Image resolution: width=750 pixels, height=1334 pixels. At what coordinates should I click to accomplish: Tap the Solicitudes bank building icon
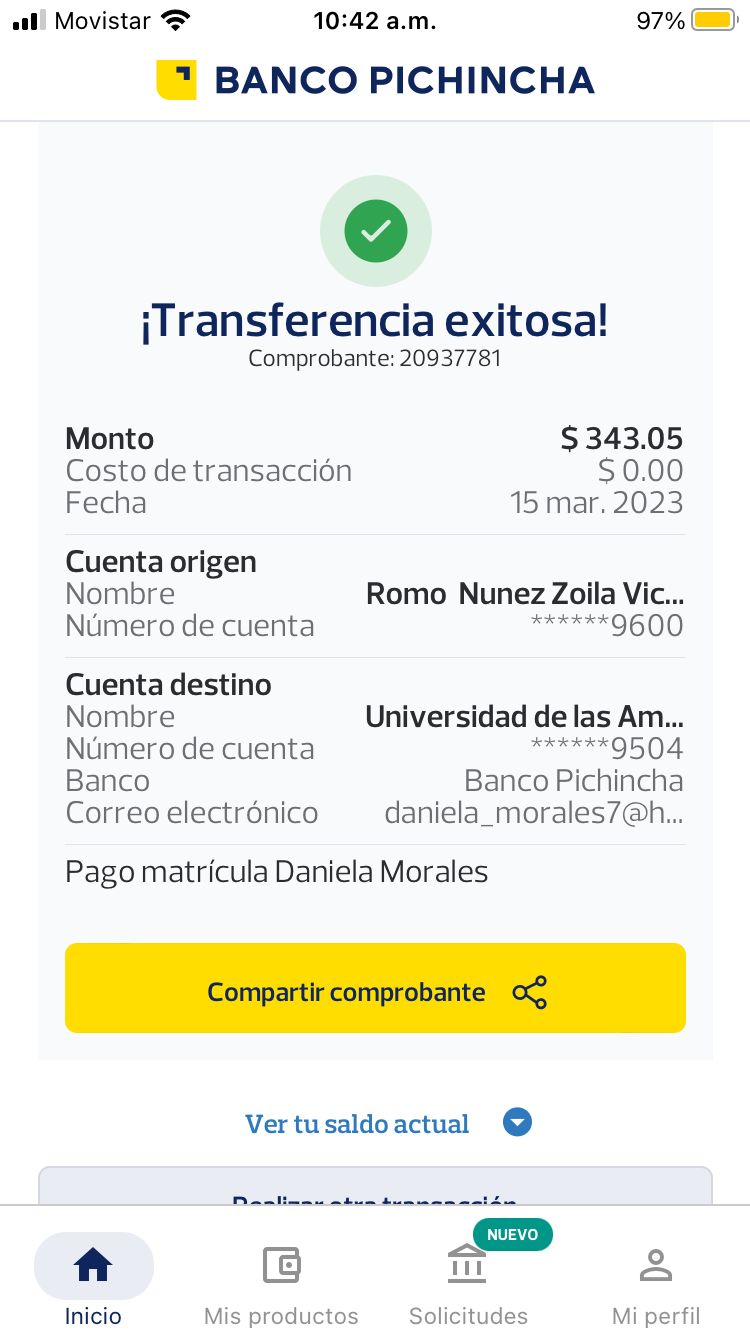point(467,1266)
